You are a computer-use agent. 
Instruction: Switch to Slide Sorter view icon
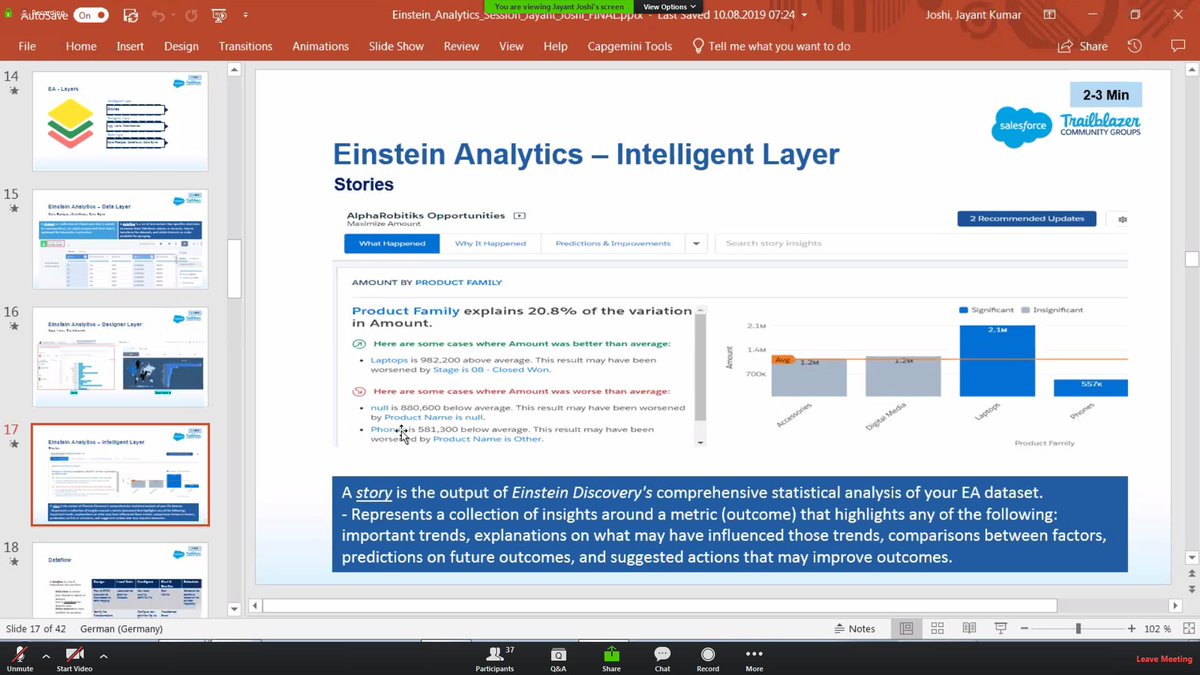(x=937, y=629)
